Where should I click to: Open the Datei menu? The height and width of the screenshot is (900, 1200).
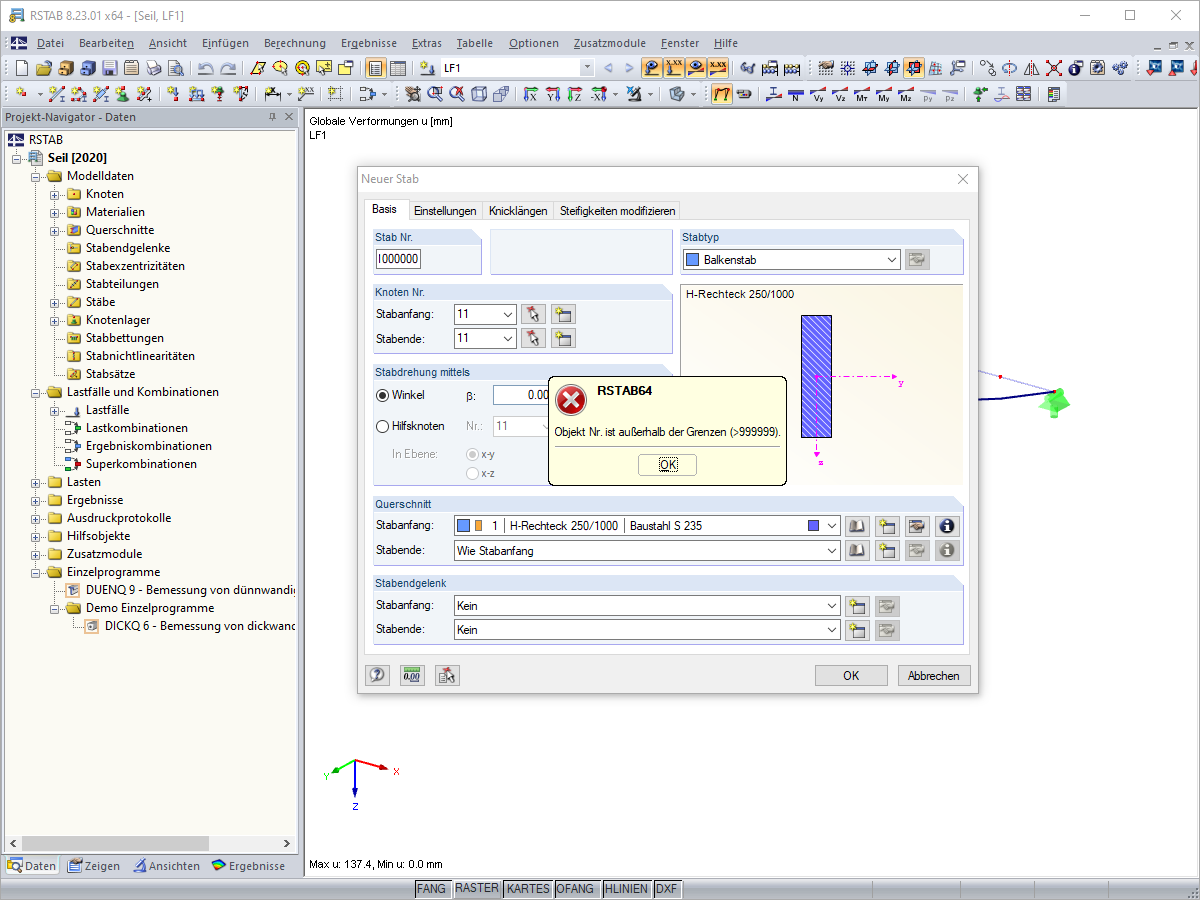pyautogui.click(x=50, y=43)
